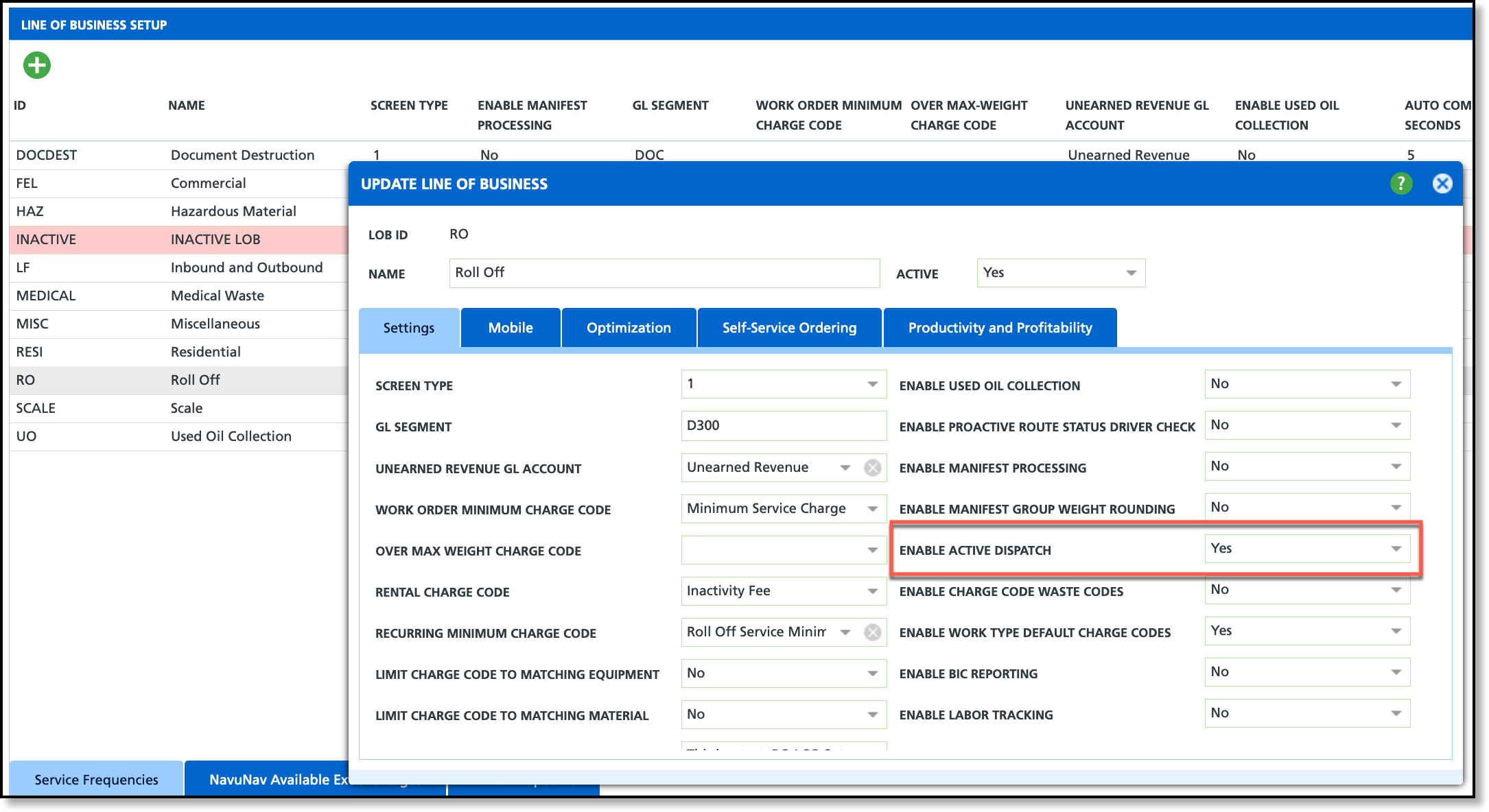Expand the Active dropdown arrow

(1131, 273)
